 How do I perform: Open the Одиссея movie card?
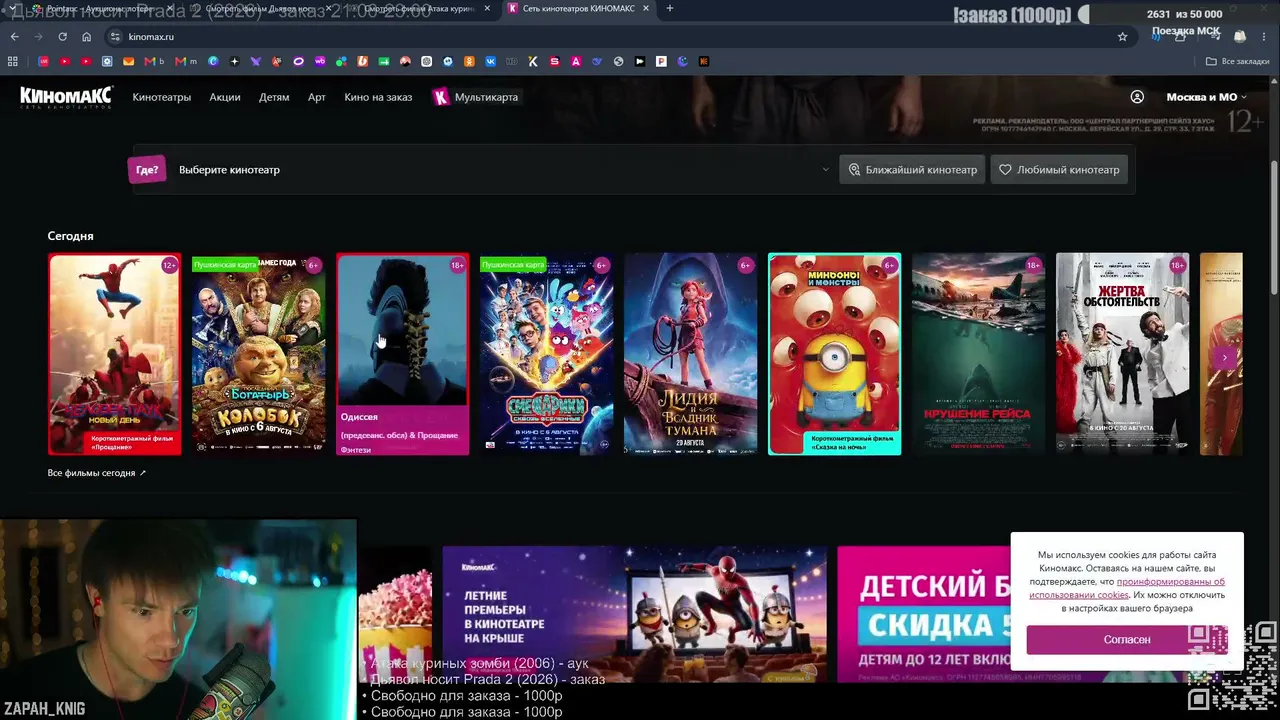point(403,354)
